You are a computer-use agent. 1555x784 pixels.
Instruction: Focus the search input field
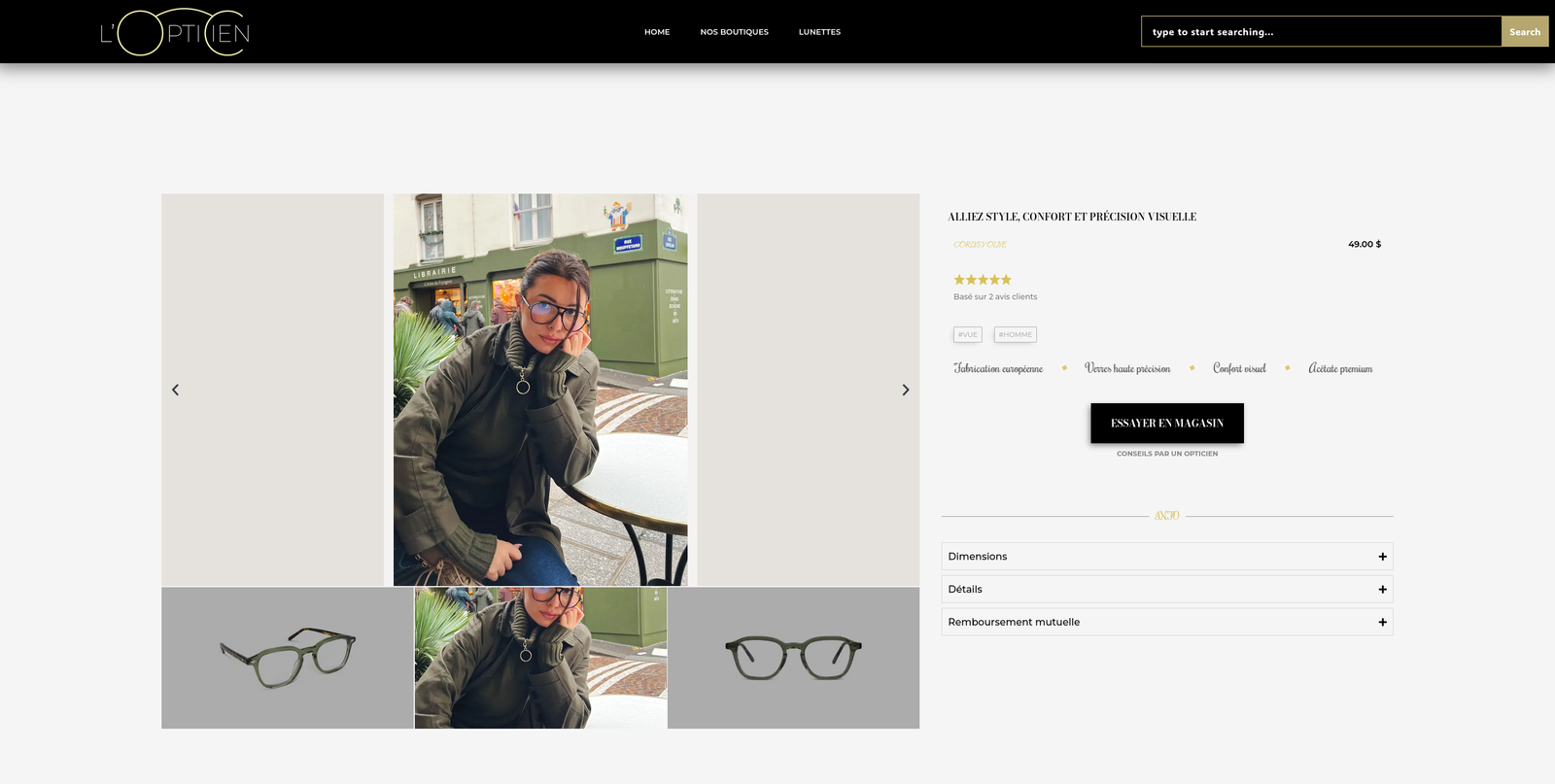(x=1322, y=32)
